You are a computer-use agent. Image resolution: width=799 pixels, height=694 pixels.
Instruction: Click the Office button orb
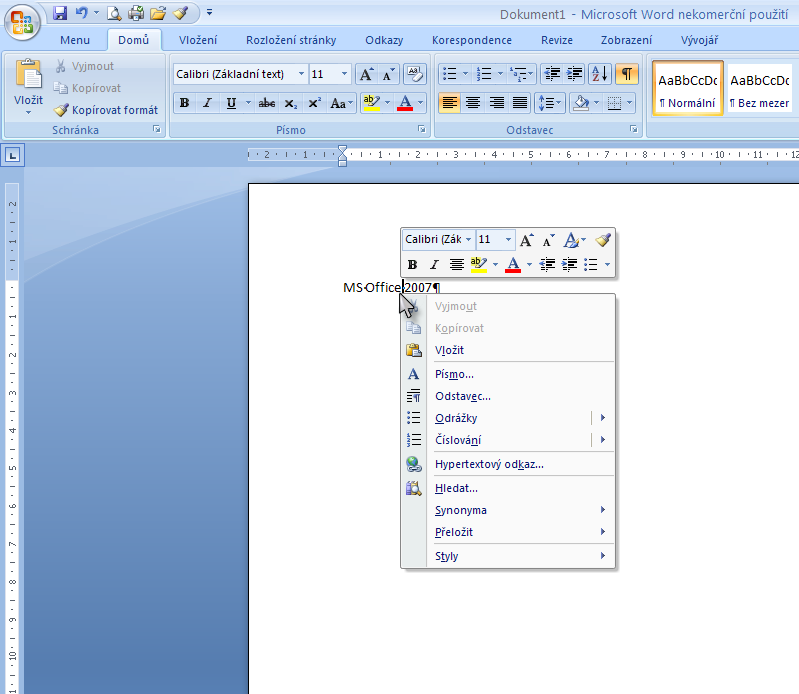22,22
